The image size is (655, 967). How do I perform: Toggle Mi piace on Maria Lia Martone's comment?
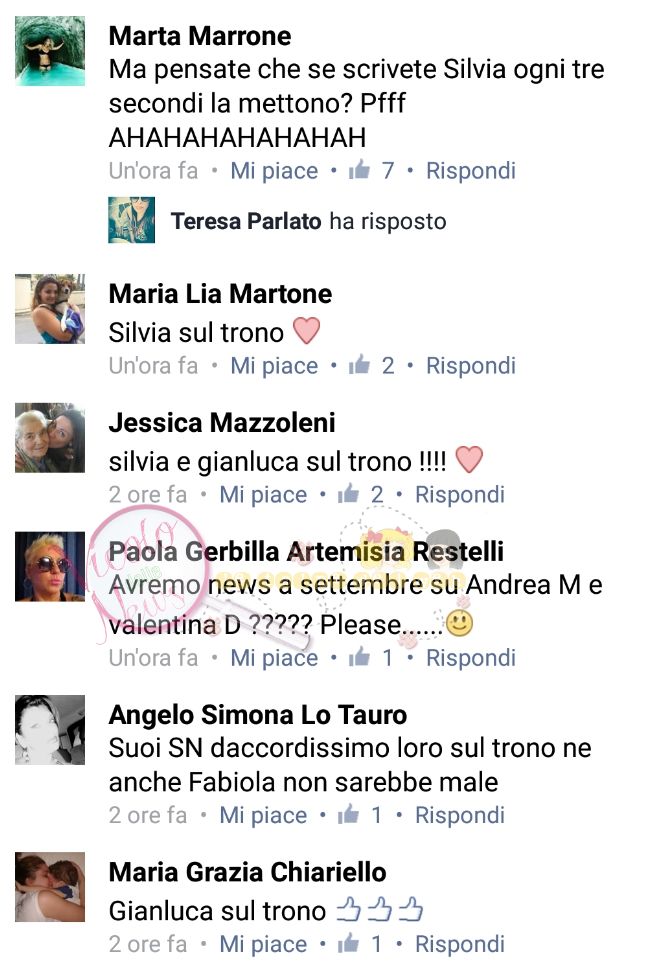click(x=274, y=366)
